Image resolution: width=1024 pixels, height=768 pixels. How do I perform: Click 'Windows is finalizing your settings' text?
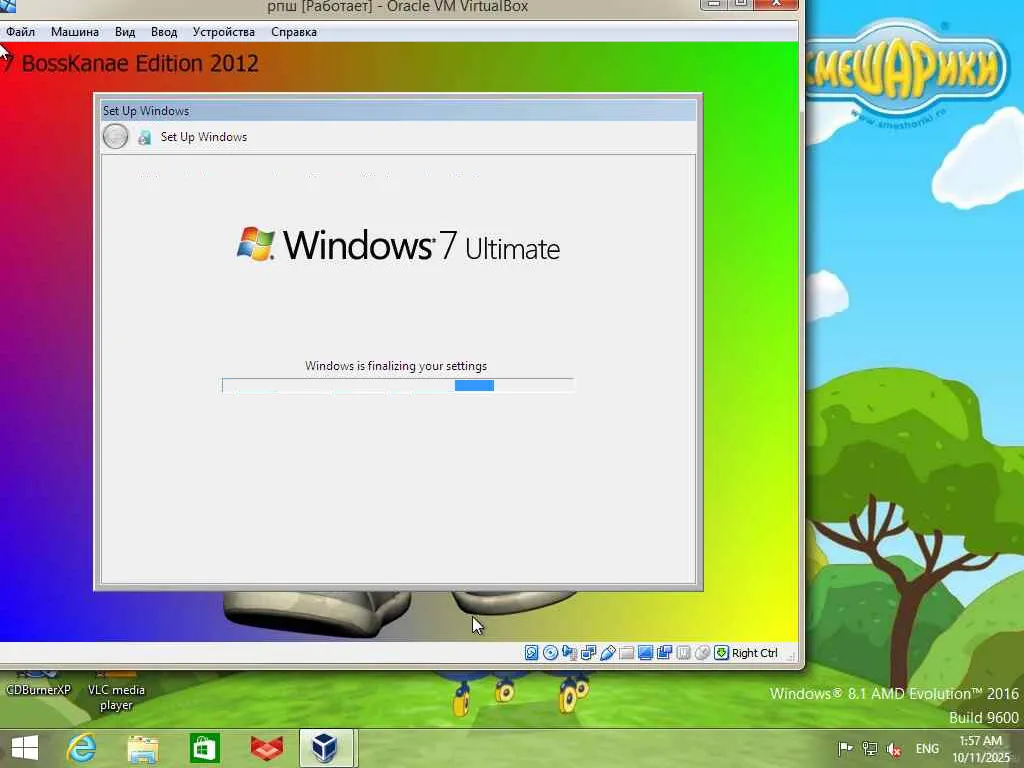[396, 366]
